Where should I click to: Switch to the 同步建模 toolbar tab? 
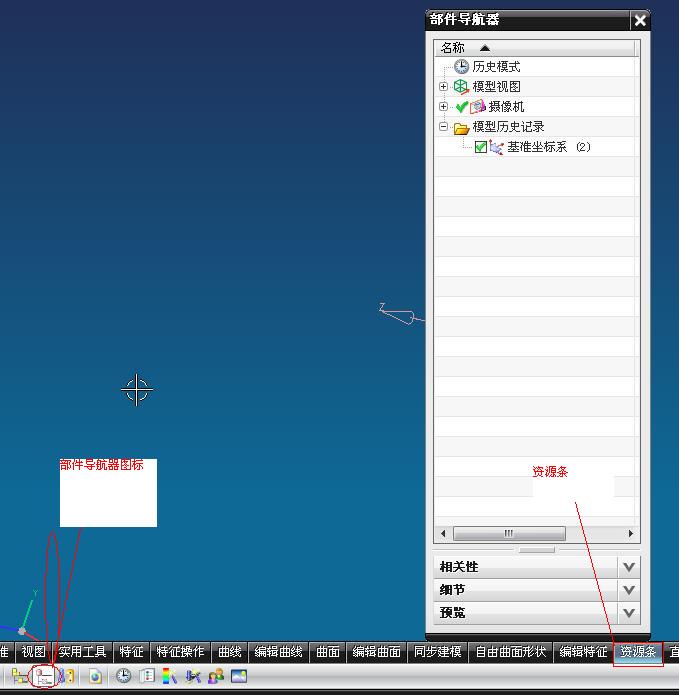coord(437,652)
